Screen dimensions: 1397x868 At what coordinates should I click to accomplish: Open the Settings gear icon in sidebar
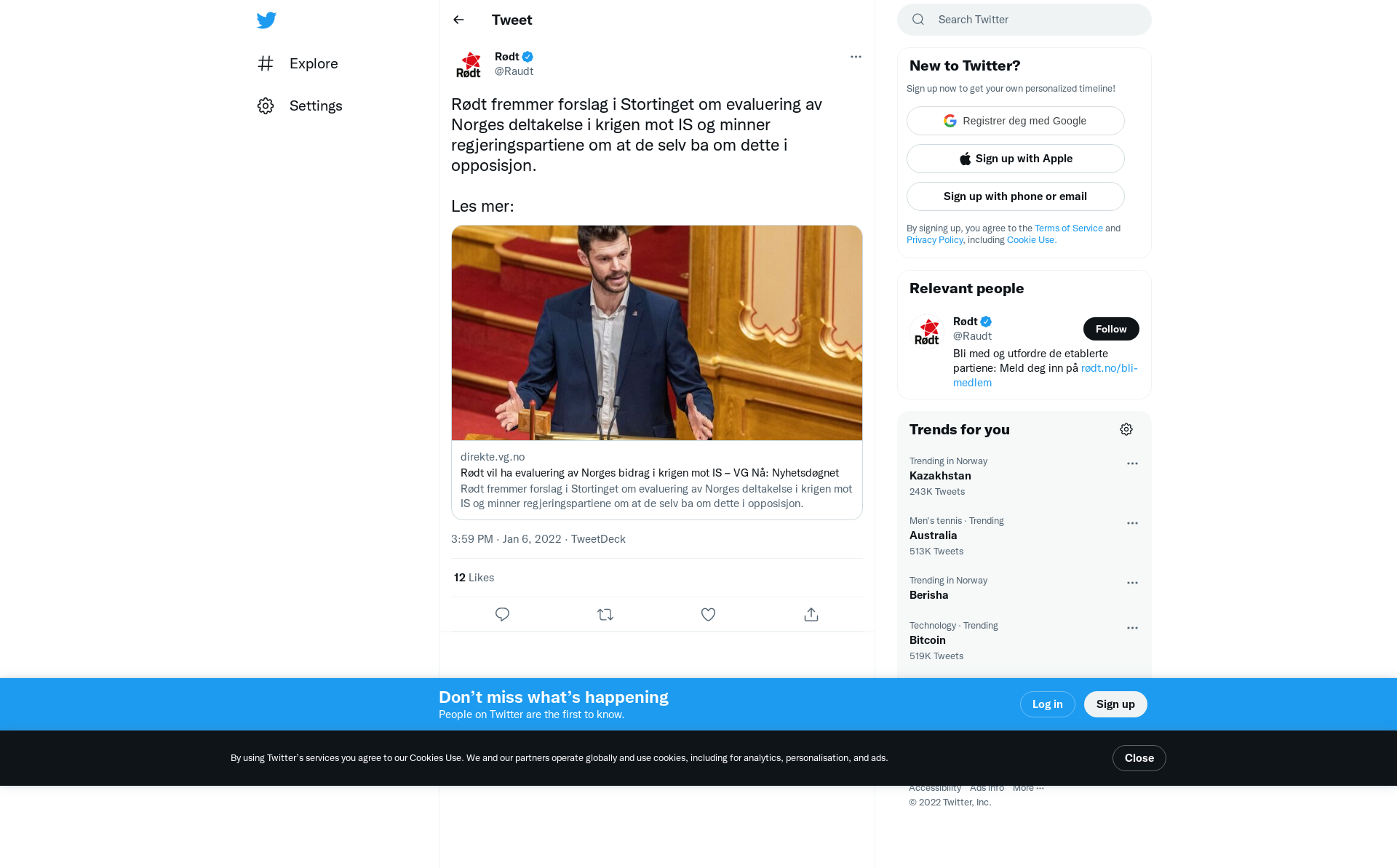266,105
